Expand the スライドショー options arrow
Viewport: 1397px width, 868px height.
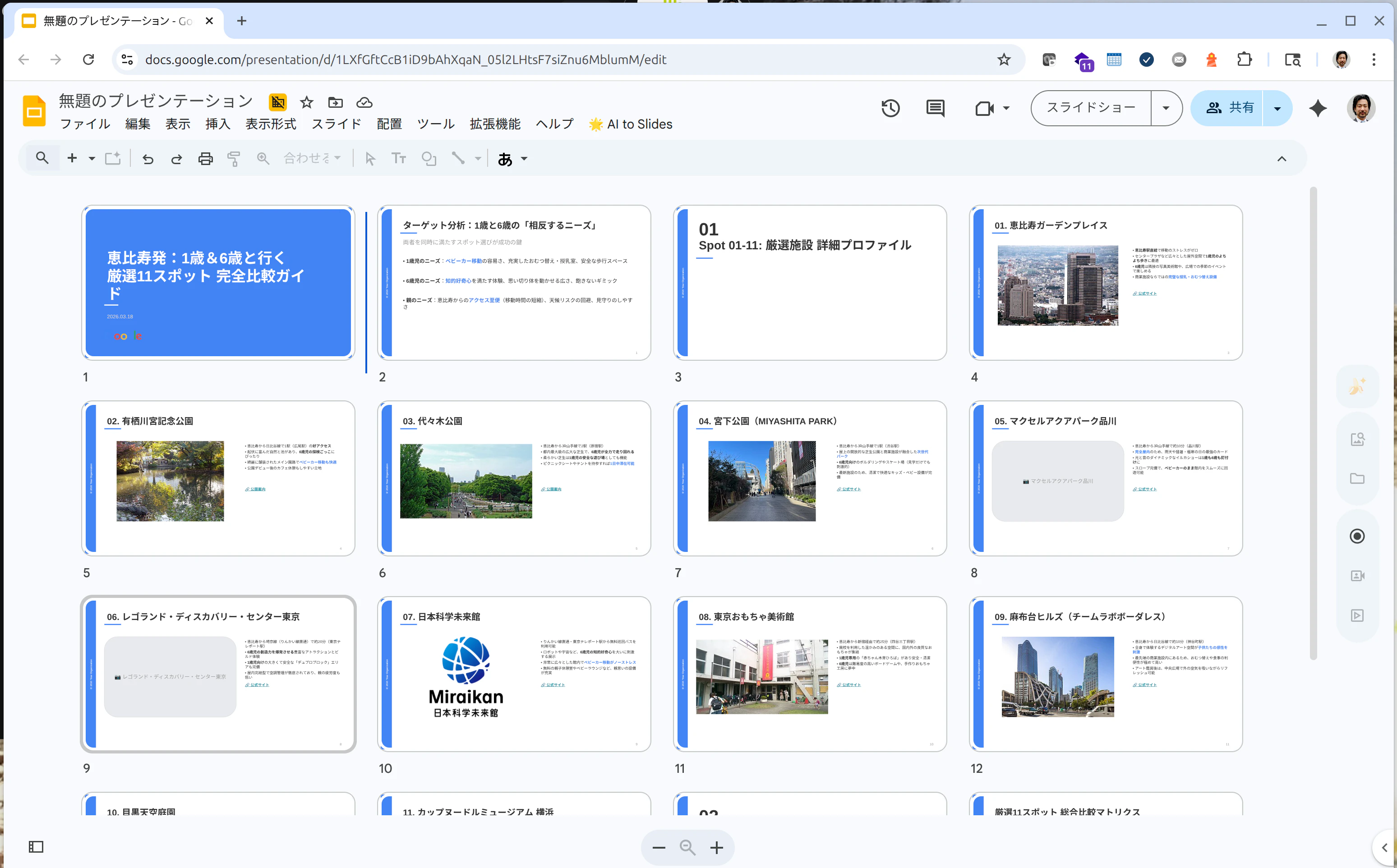[1166, 108]
